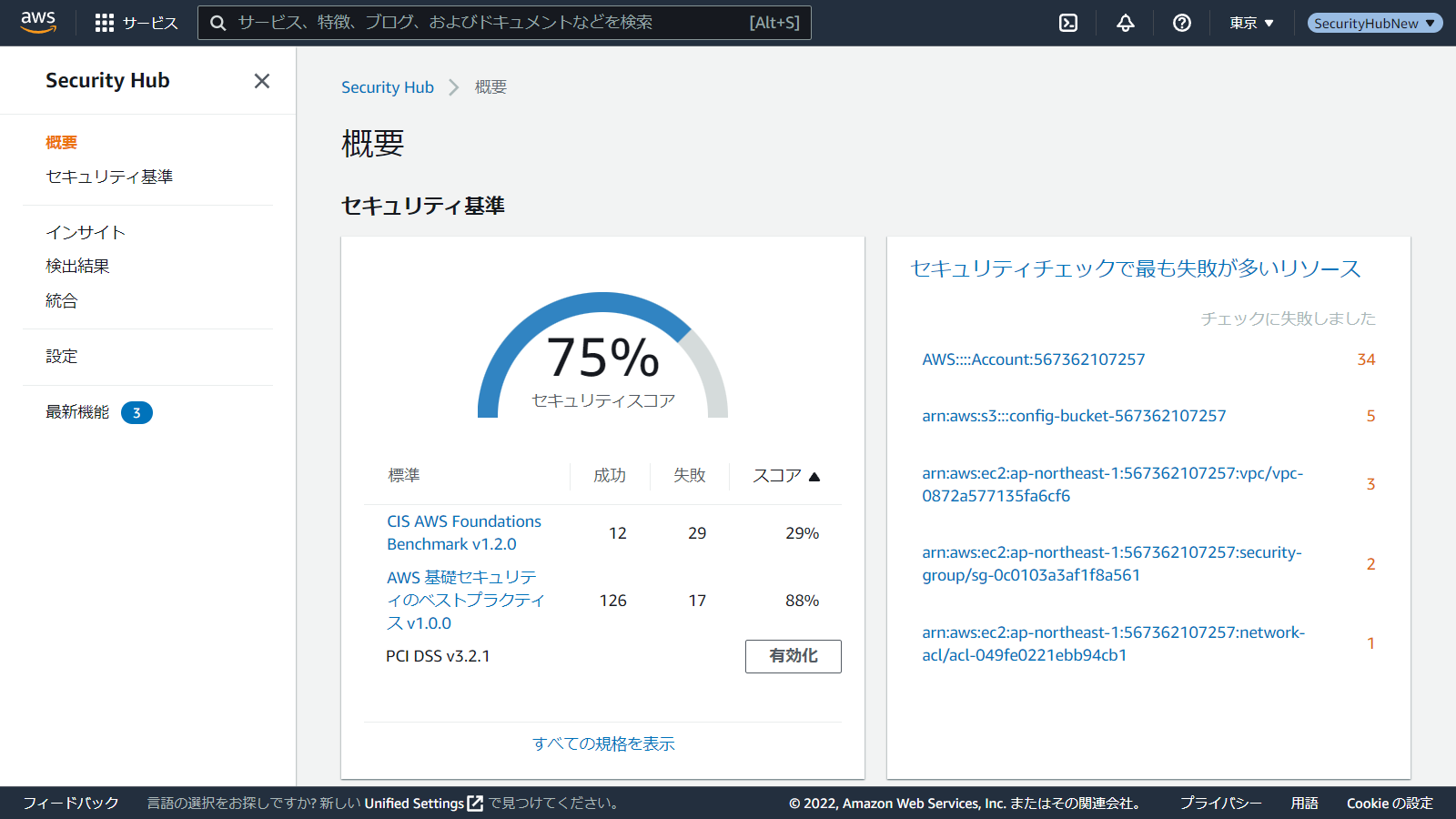Open CIS AWS Foundations Benchmark v1.2.0 link
The width and height of the screenshot is (1456, 819).
[x=463, y=532]
